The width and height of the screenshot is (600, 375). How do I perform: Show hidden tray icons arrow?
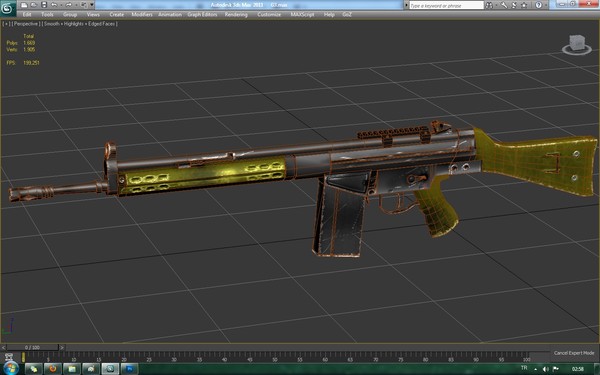point(535,369)
